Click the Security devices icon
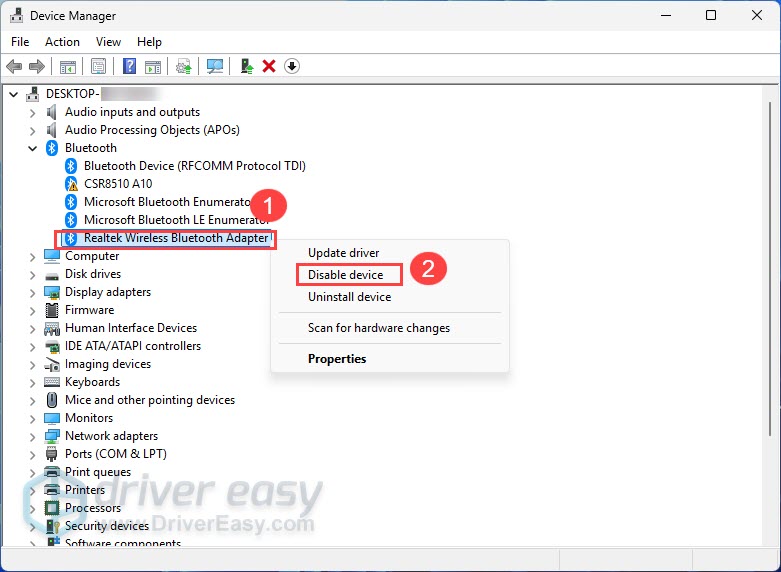This screenshot has height=572, width=781. [52, 526]
